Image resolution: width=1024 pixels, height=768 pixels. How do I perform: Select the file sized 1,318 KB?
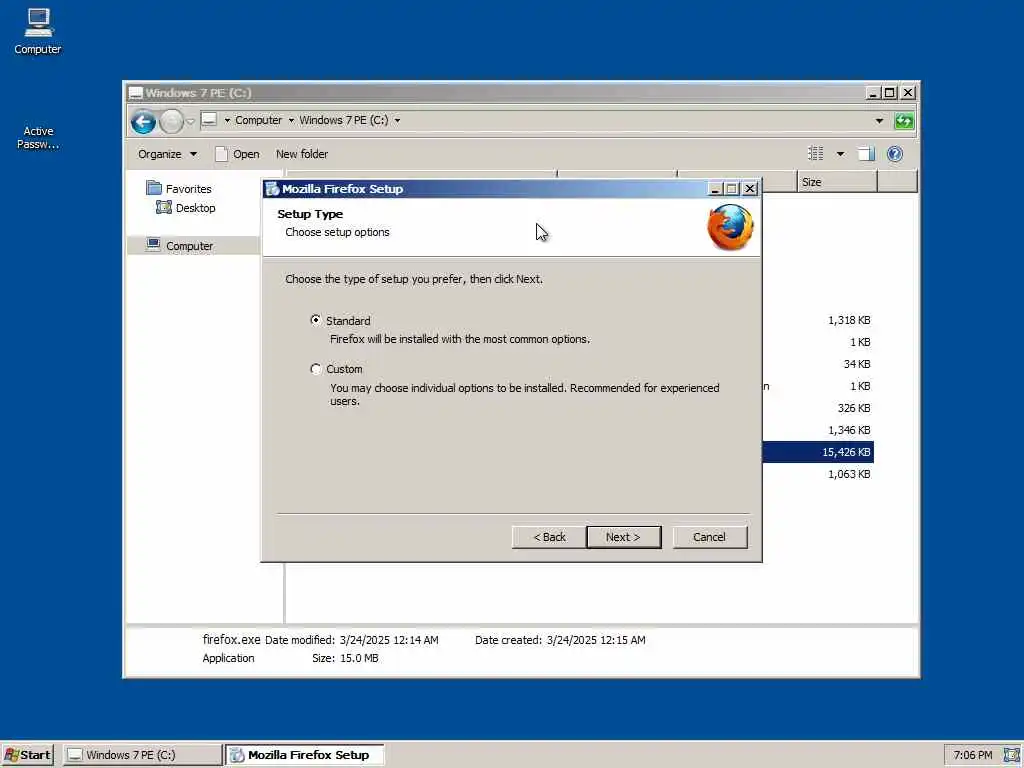click(849, 320)
